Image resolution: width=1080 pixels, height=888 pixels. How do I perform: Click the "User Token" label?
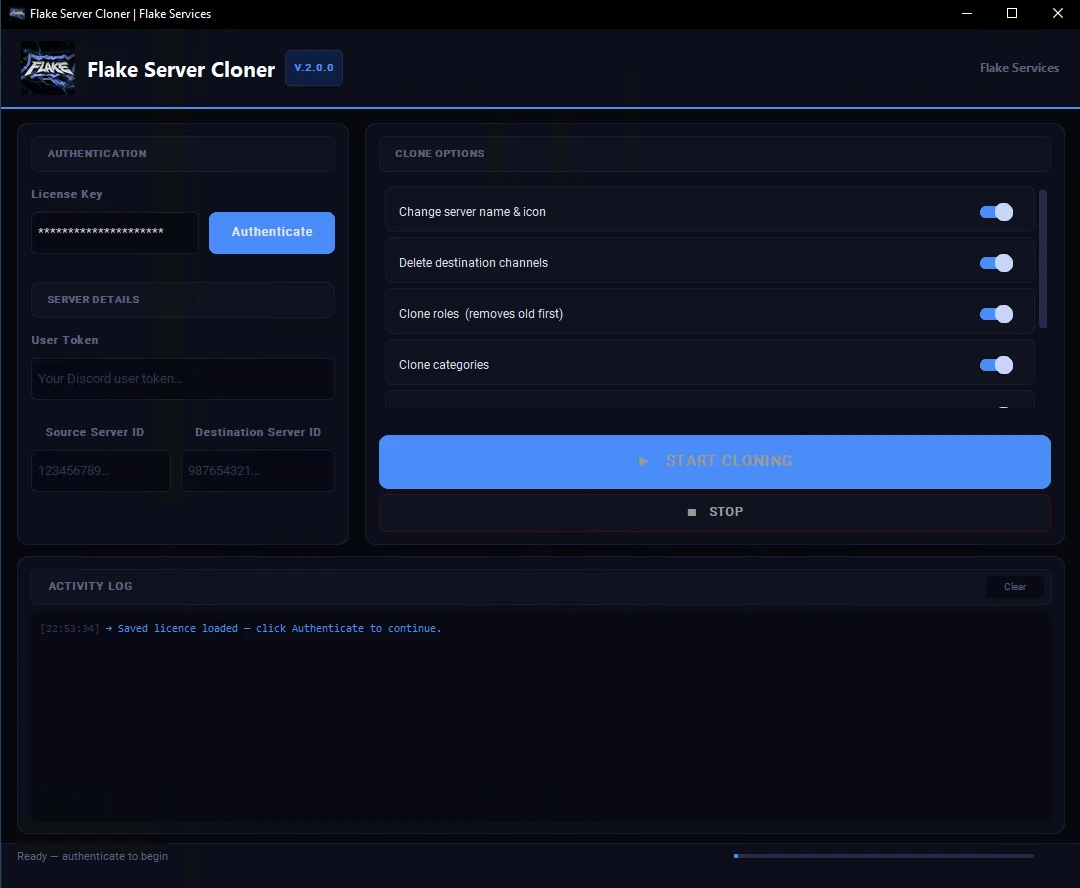click(65, 340)
